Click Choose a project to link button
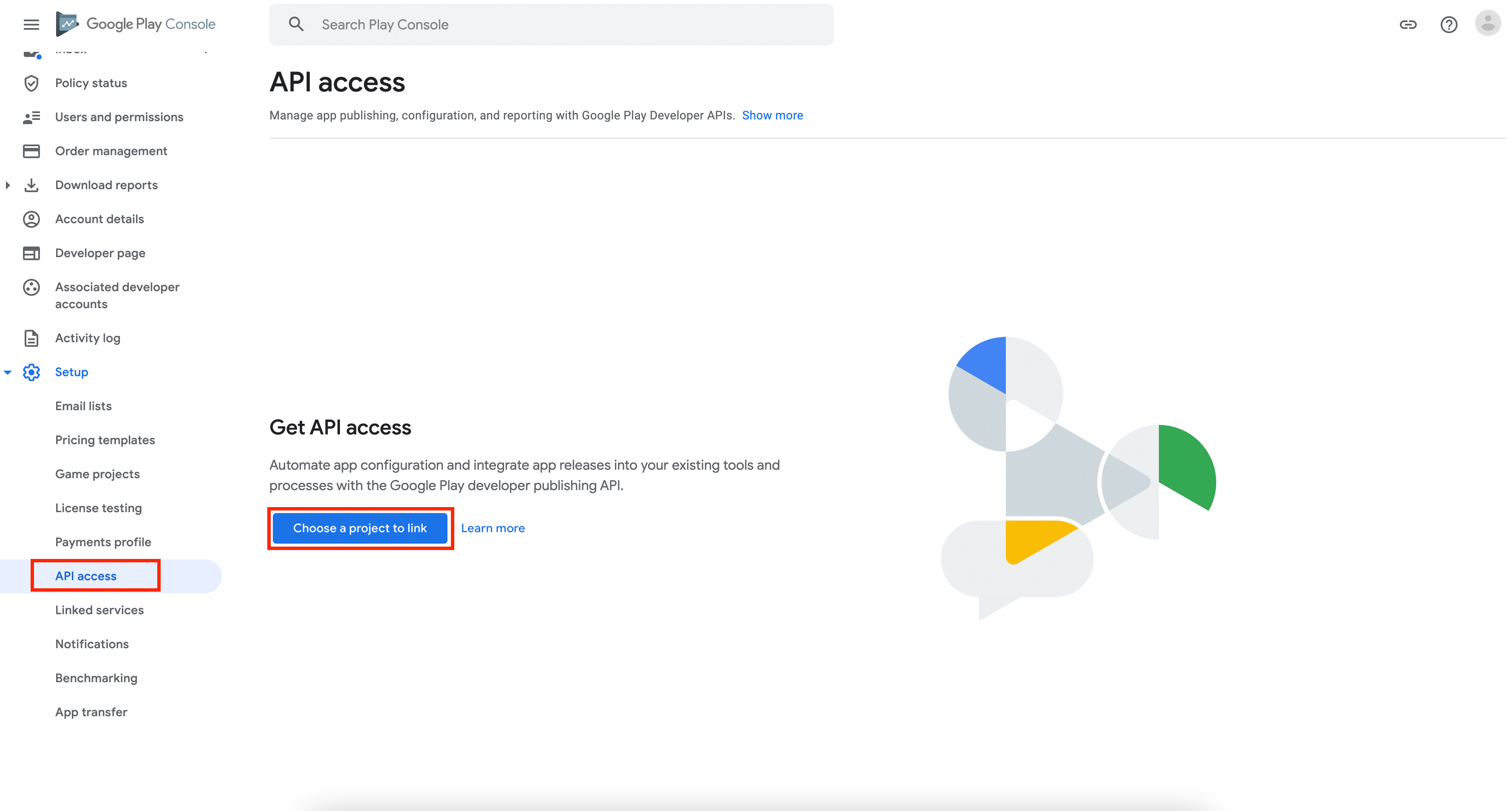Viewport: 1512px width, 811px height. 360,528
